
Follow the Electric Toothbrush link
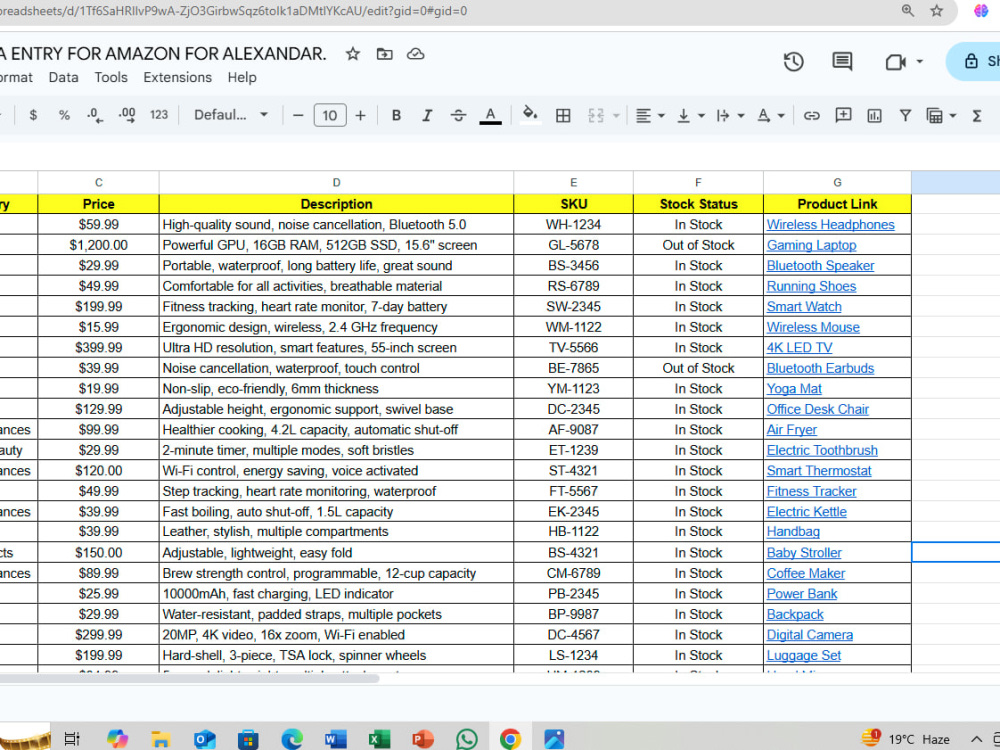822,450
